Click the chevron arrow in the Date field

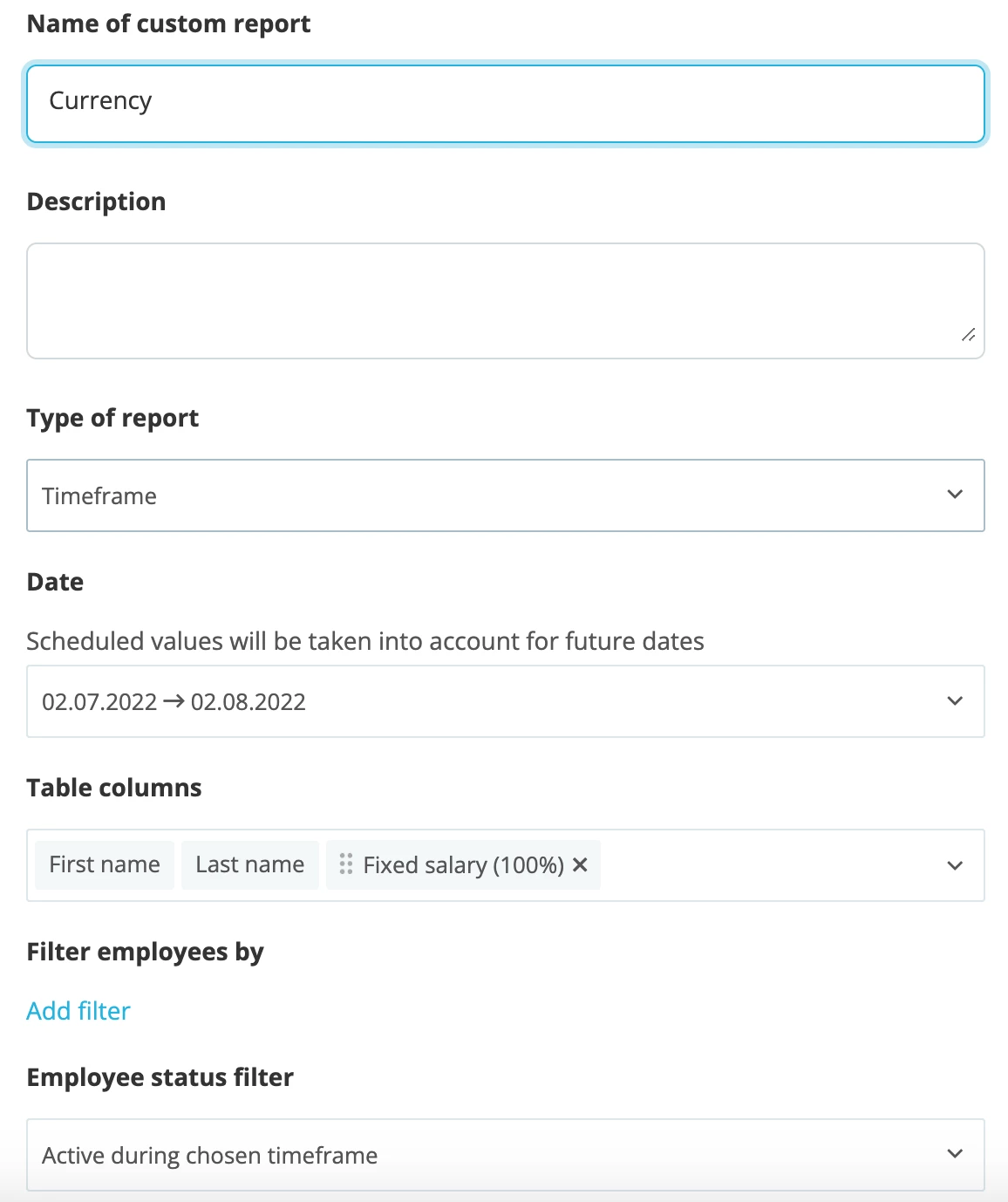955,701
